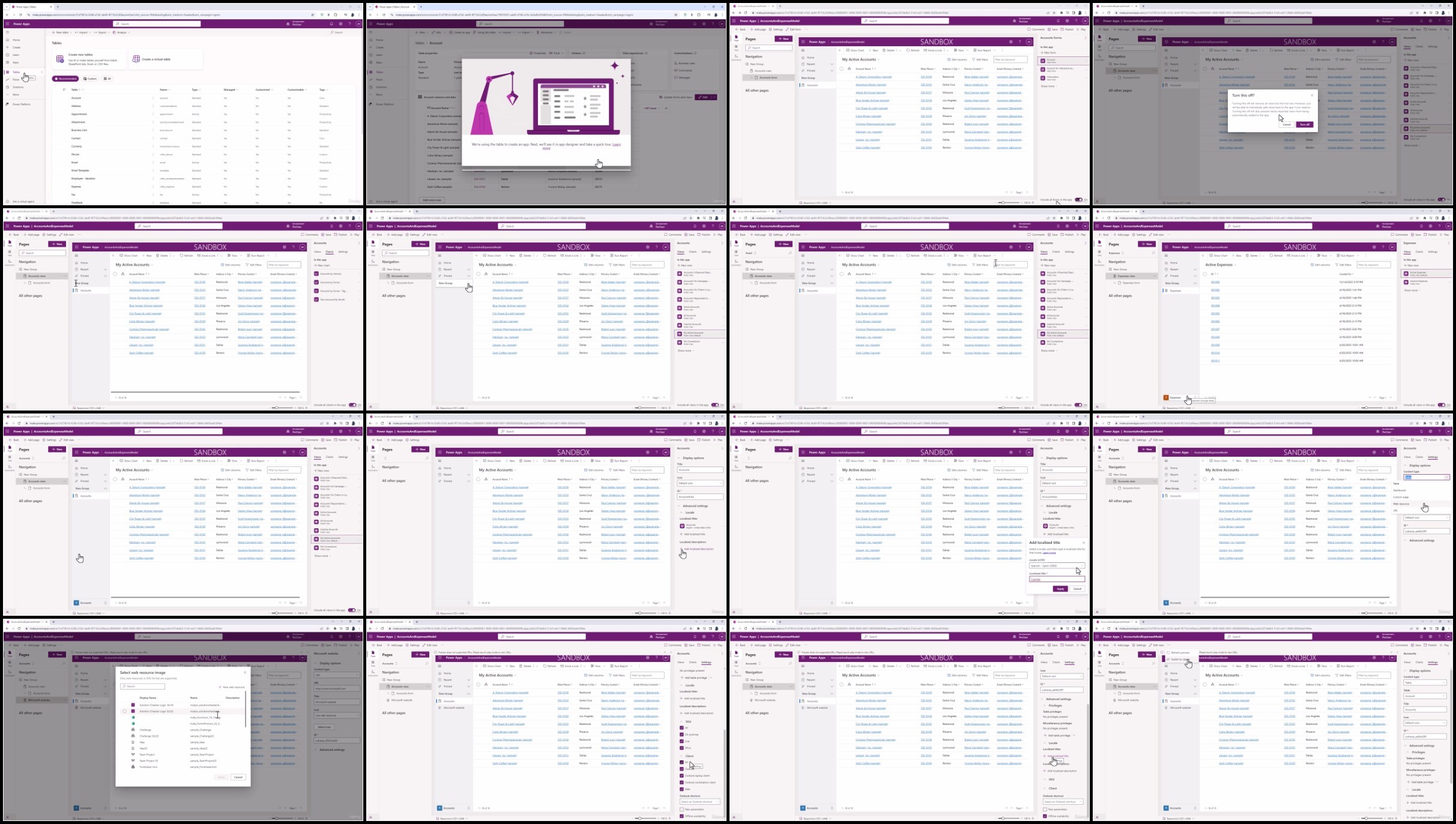This screenshot has width=1456, height=824.
Task: Click Challenge 32x32 icon in web resource dialog
Action: (x=133, y=736)
